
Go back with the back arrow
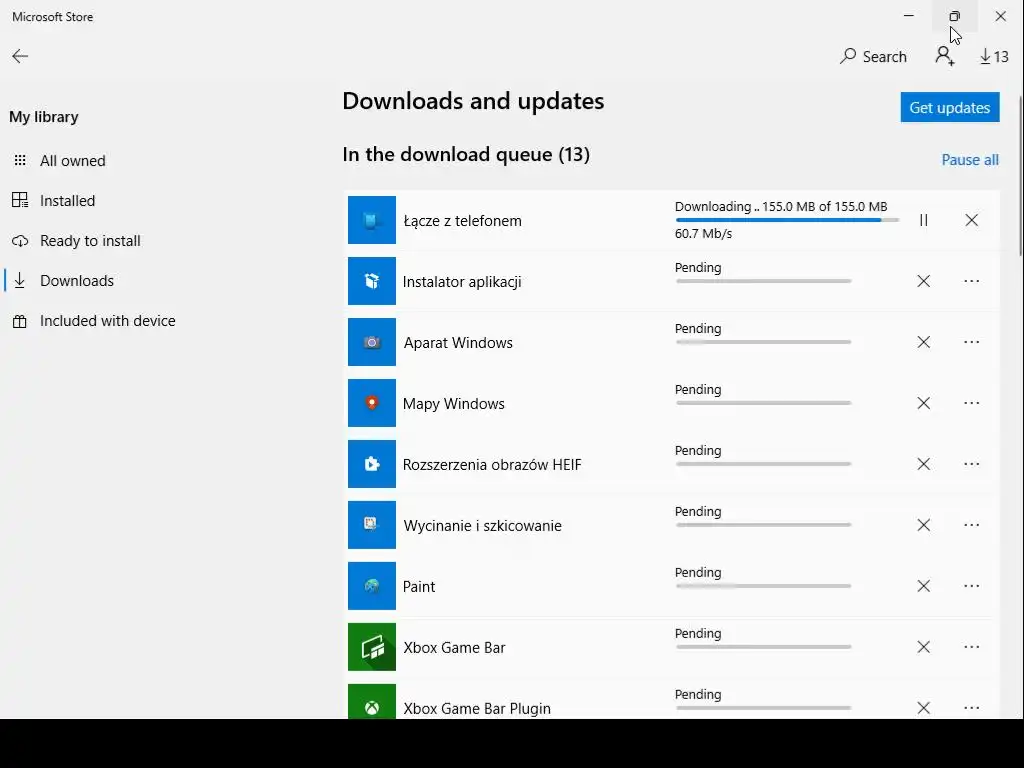[20, 56]
